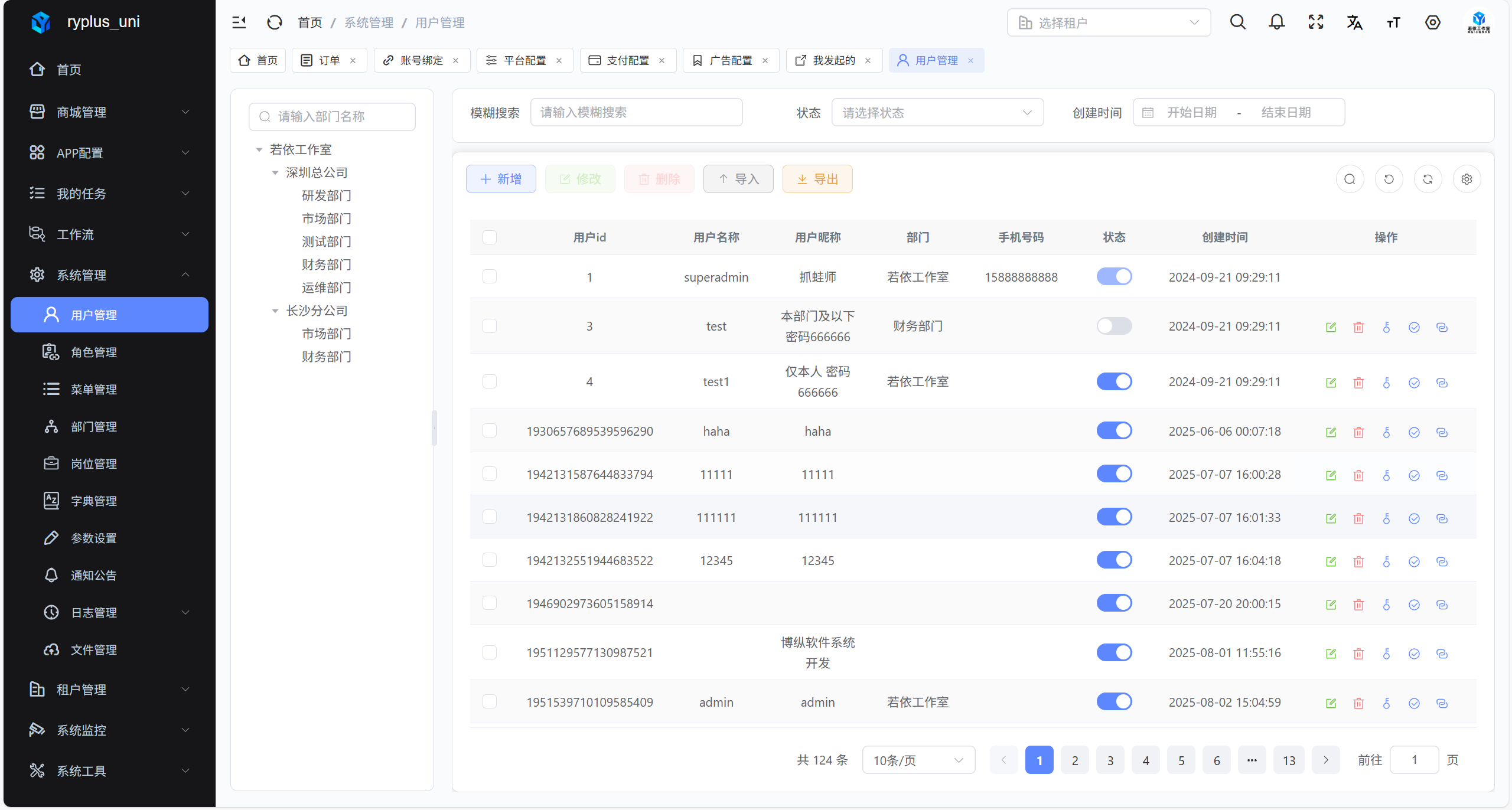Click red delete icon for user test
The image size is (1512, 810).
[1358, 327]
